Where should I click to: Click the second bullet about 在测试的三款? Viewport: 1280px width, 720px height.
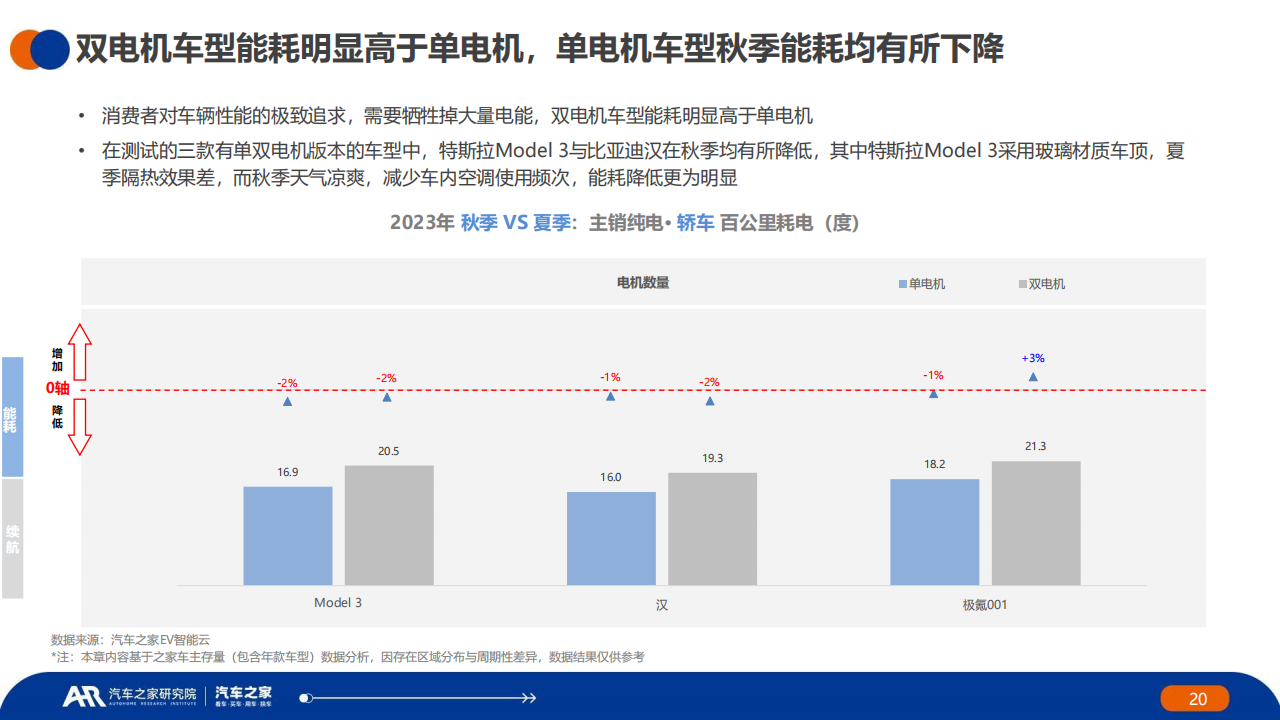click(643, 165)
